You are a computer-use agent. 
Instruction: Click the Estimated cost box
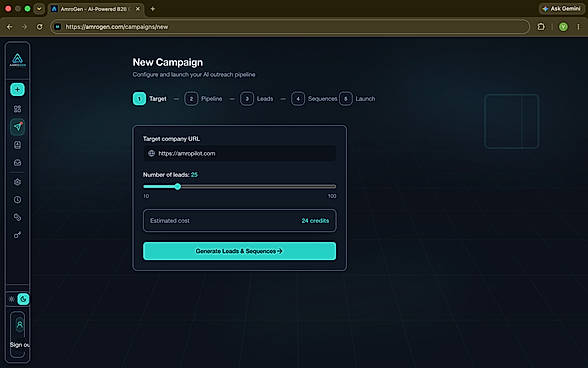point(240,221)
